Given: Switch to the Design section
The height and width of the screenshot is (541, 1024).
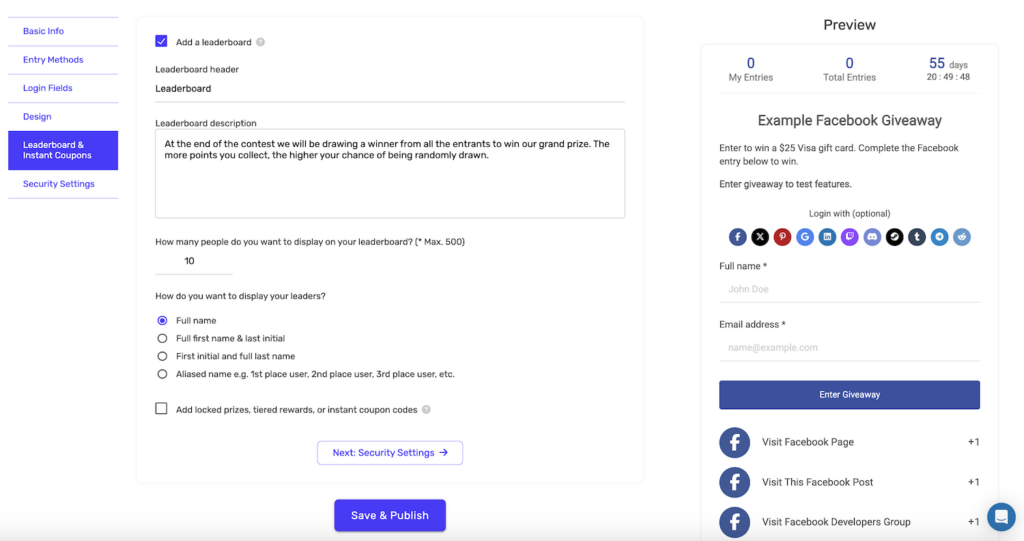Looking at the screenshot, I should [x=38, y=117].
